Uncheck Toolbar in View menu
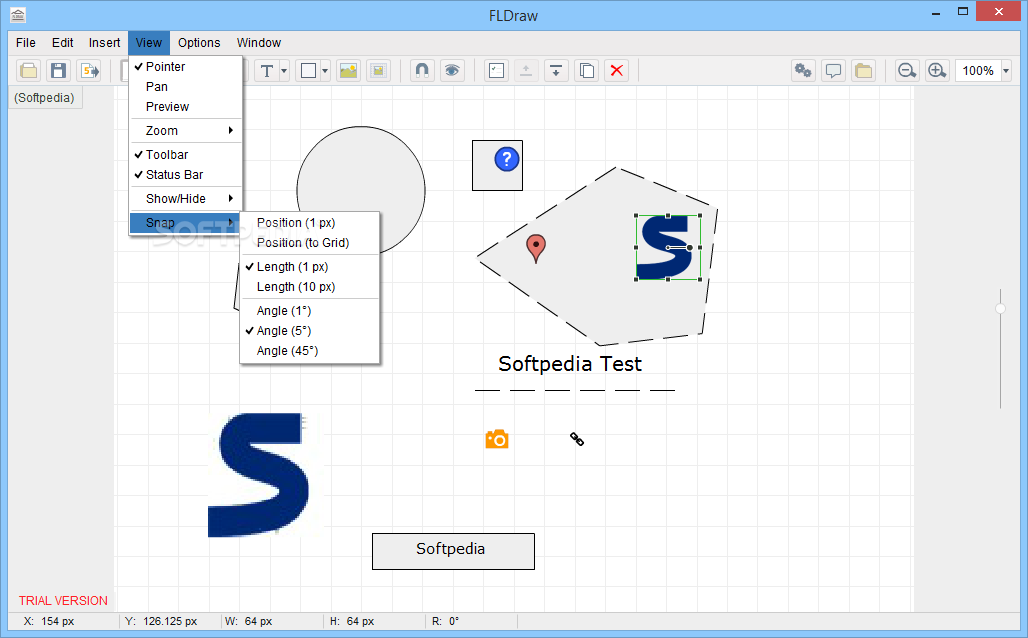The height and width of the screenshot is (638, 1028). [x=186, y=155]
